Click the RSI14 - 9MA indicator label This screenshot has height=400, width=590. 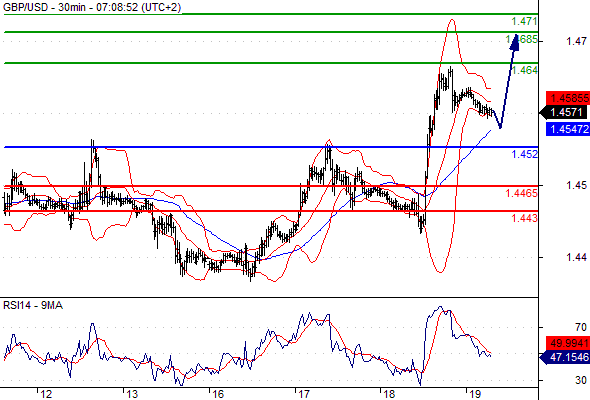tap(33, 306)
